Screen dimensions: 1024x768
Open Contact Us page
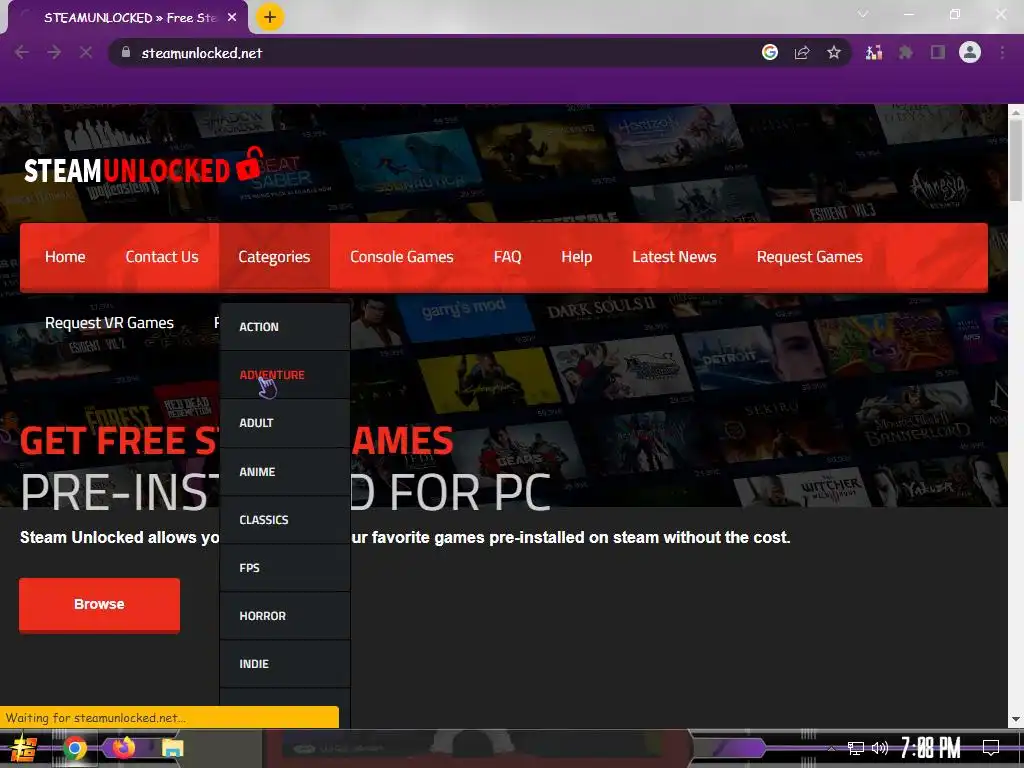click(162, 257)
